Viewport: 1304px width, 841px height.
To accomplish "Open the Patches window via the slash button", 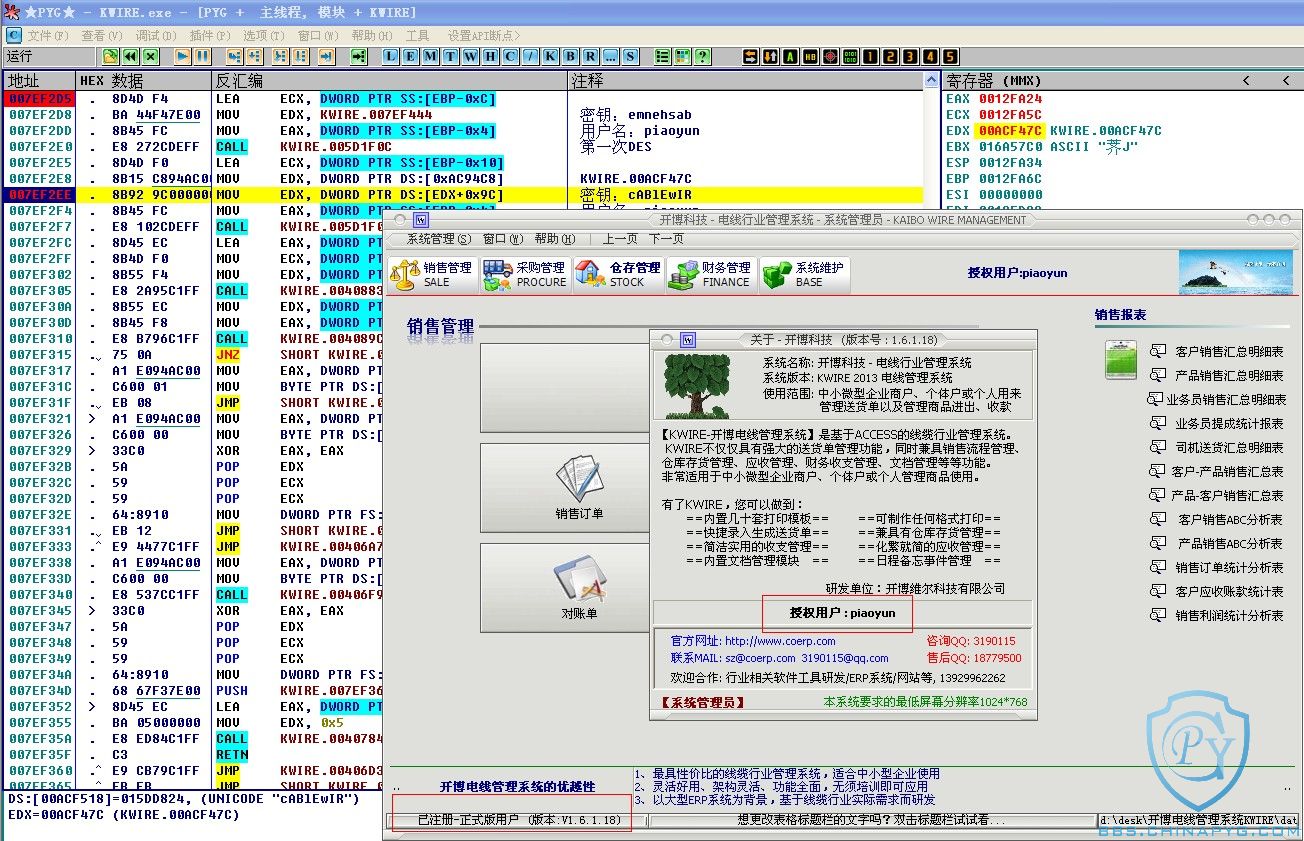I will point(531,56).
